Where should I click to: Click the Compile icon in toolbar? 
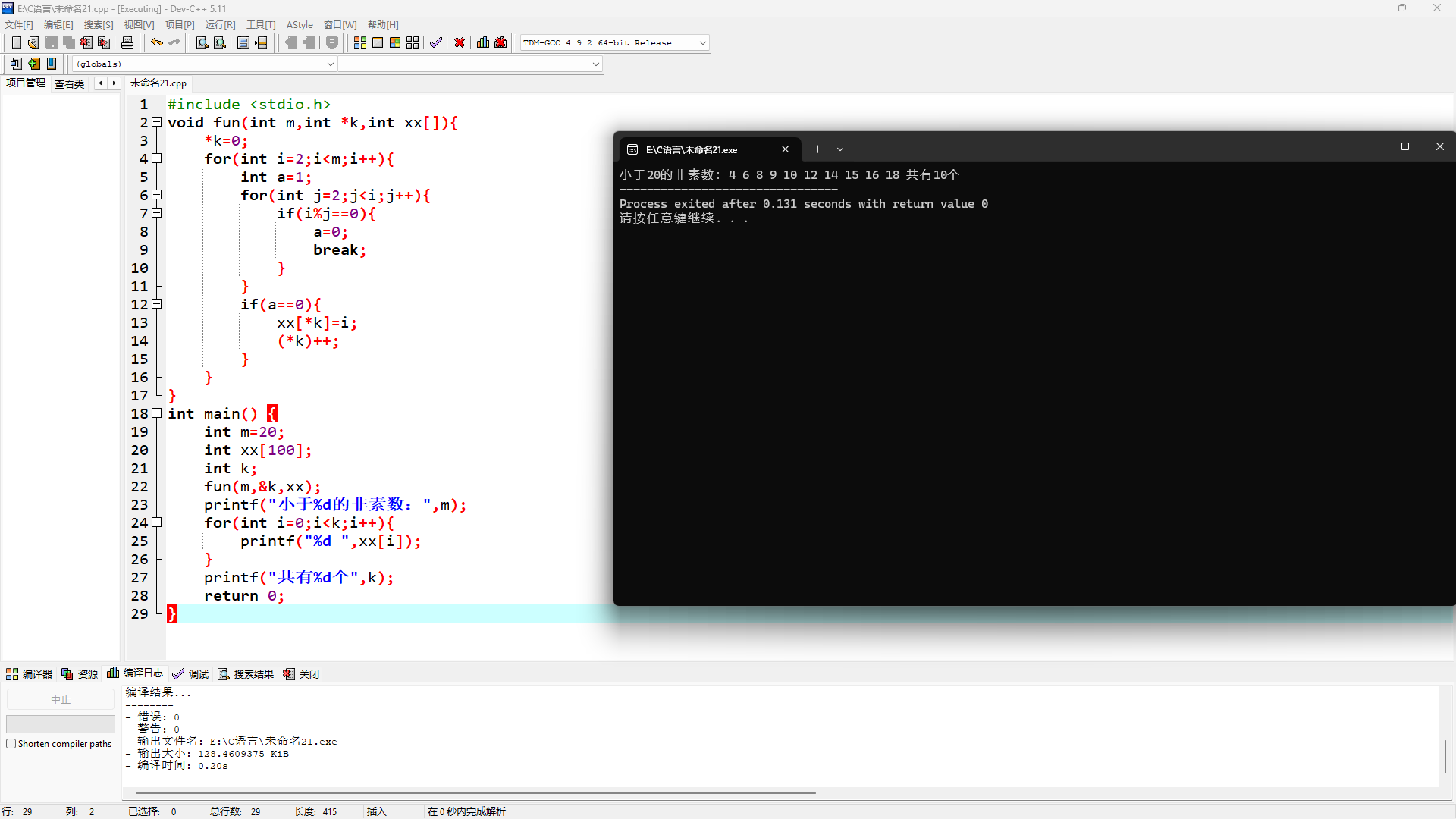pyautogui.click(x=359, y=42)
